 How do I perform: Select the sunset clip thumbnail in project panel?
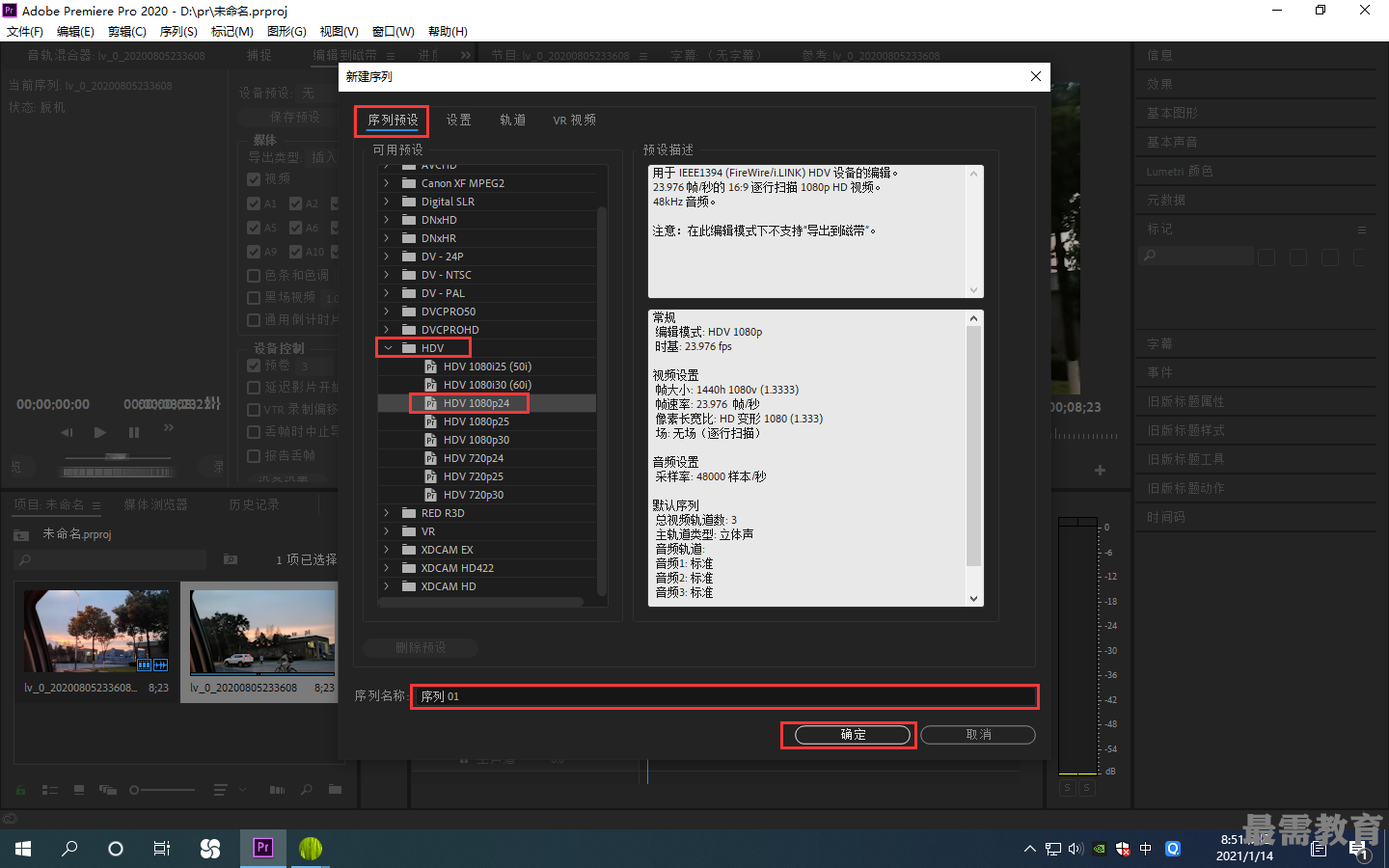pyautogui.click(x=96, y=631)
